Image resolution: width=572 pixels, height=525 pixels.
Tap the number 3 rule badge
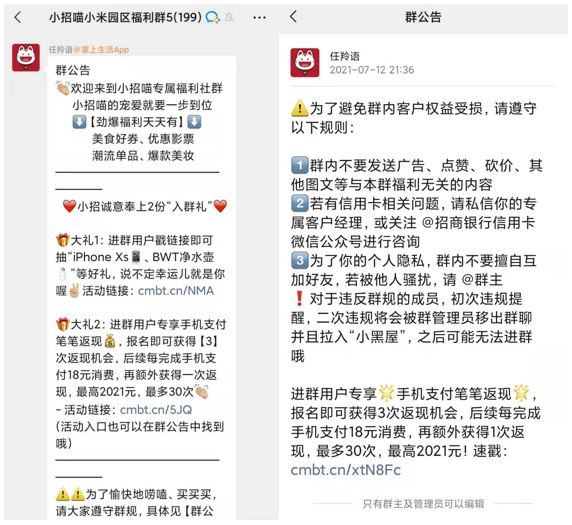click(299, 260)
